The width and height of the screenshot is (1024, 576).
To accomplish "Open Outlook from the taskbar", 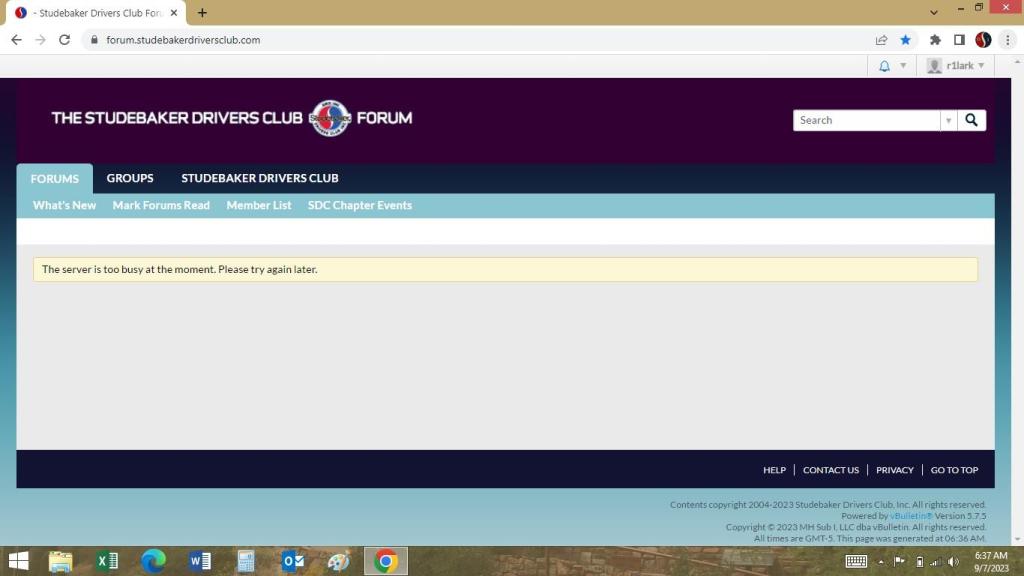I will [293, 561].
